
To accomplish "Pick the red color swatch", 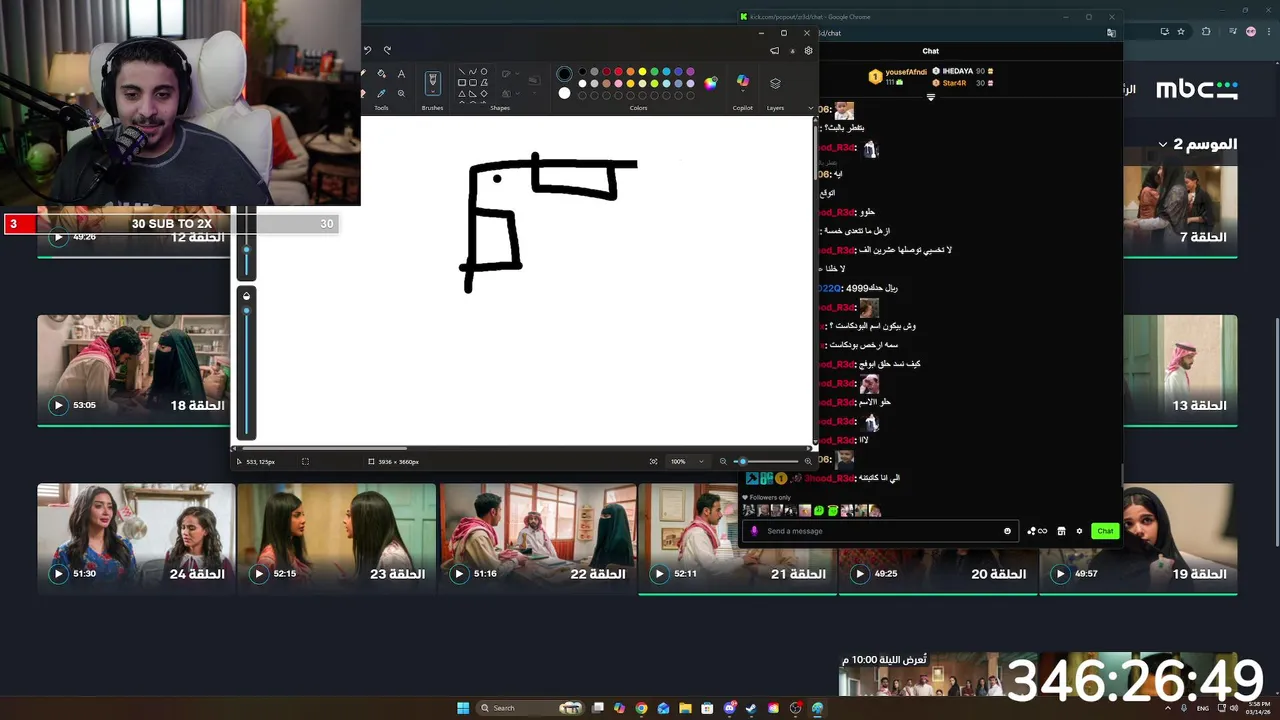I will (618, 72).
